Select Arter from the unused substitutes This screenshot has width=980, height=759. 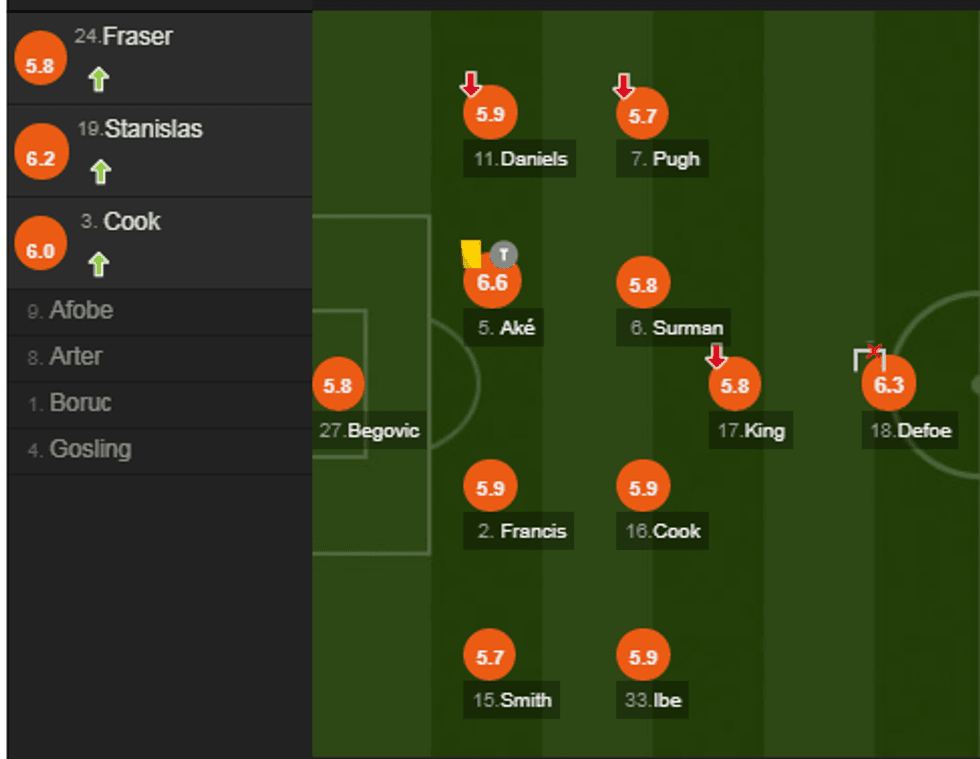(75, 357)
